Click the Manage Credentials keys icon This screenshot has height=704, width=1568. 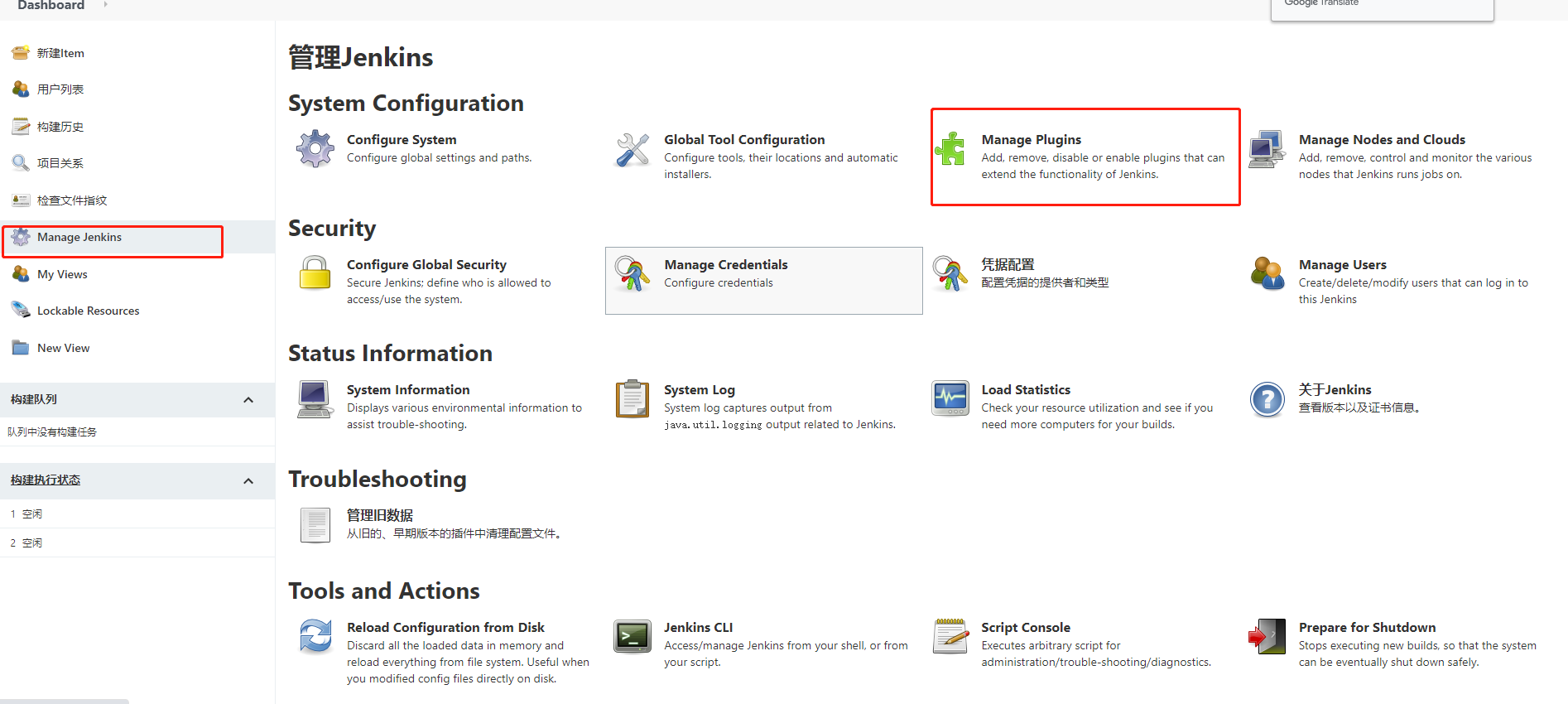[632, 273]
